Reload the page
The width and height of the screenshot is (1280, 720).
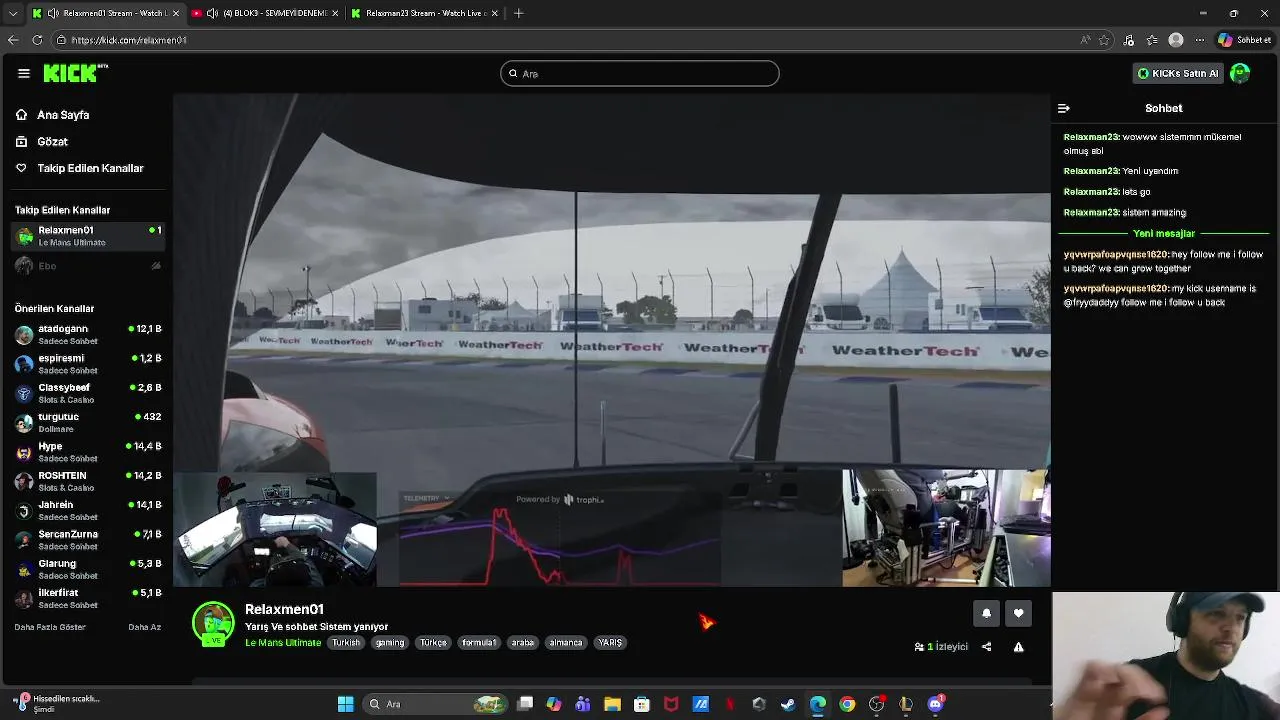point(37,40)
